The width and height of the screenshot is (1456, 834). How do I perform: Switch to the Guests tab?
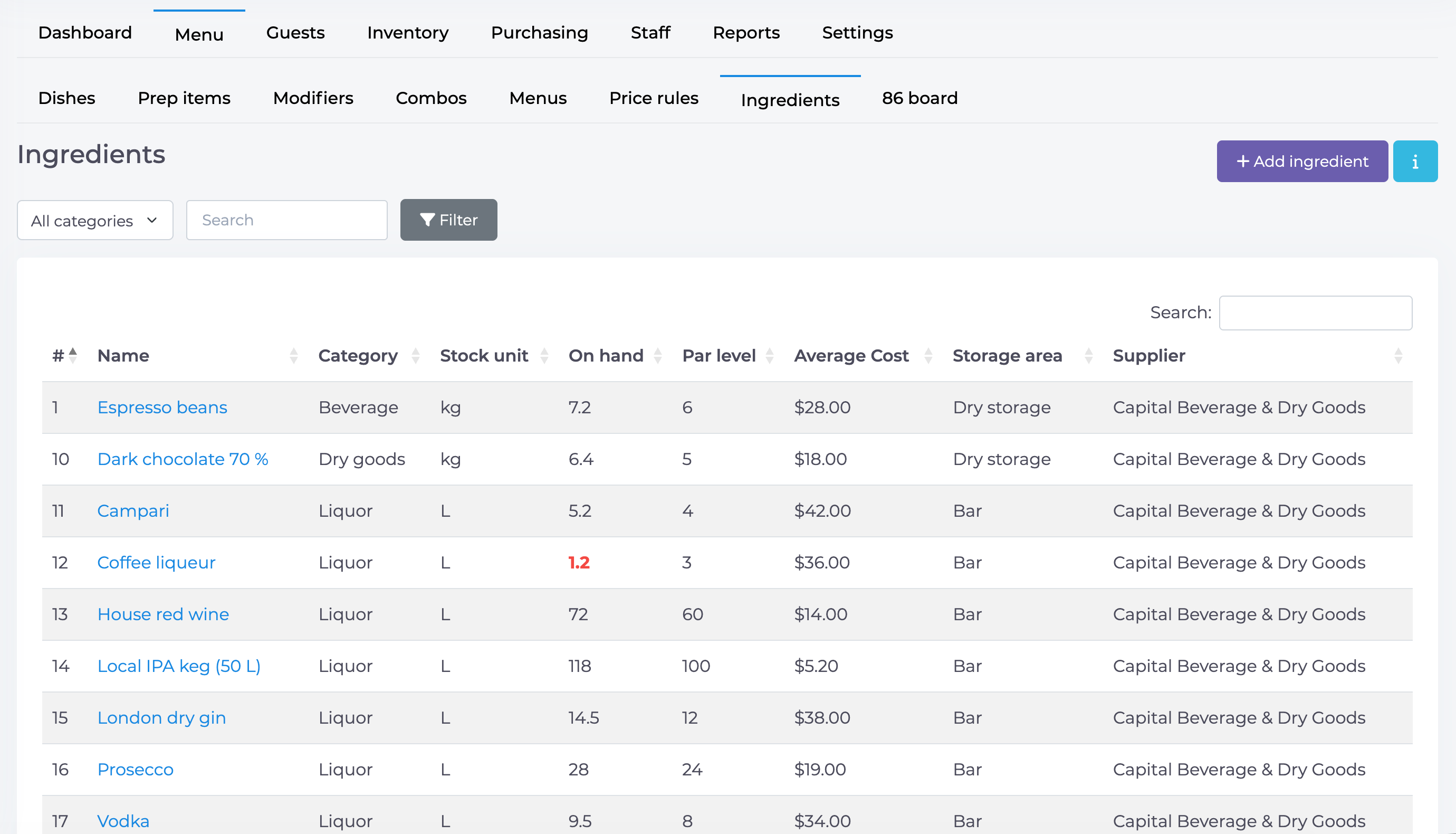[295, 33]
